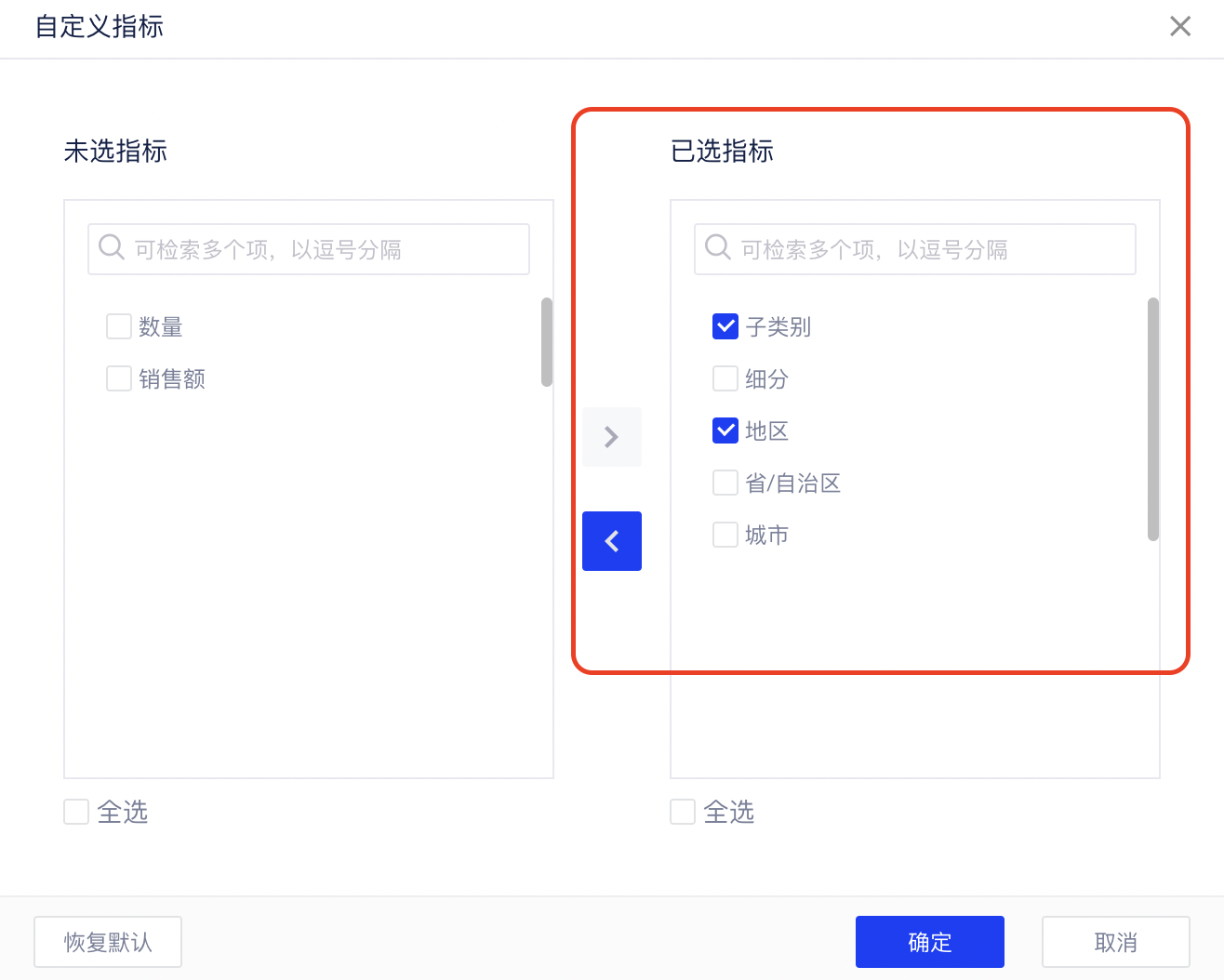The width and height of the screenshot is (1224, 980).
Task: Click search magnifier icon in 未选指标 panel
Action: click(112, 248)
